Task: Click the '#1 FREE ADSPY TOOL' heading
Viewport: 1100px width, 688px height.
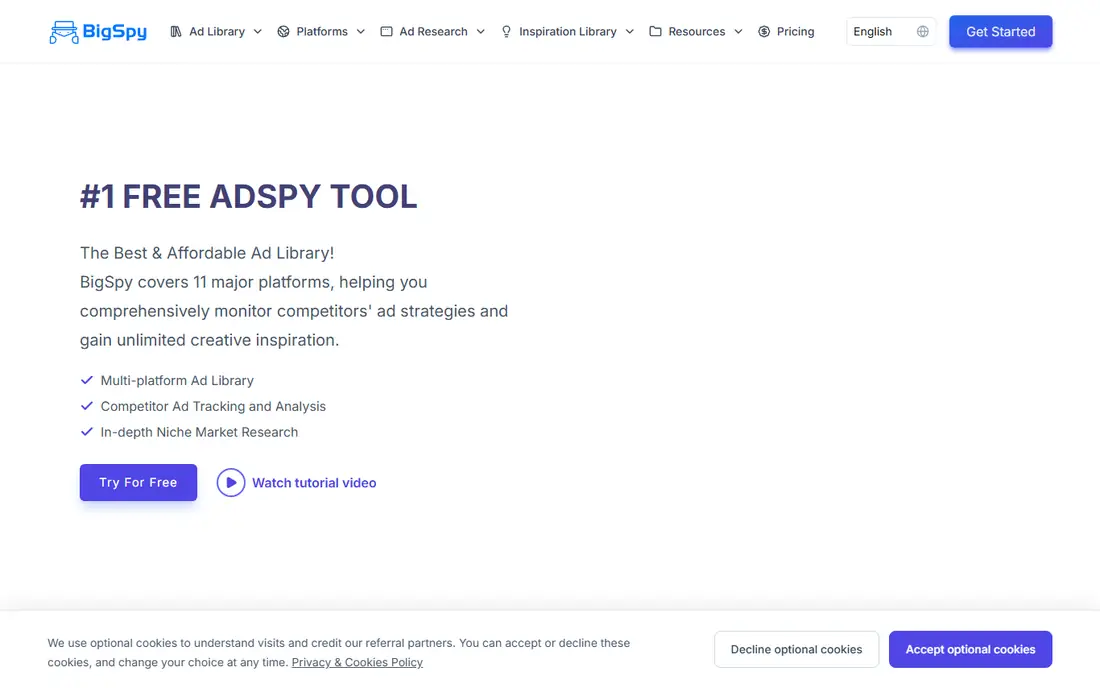Action: tap(248, 196)
